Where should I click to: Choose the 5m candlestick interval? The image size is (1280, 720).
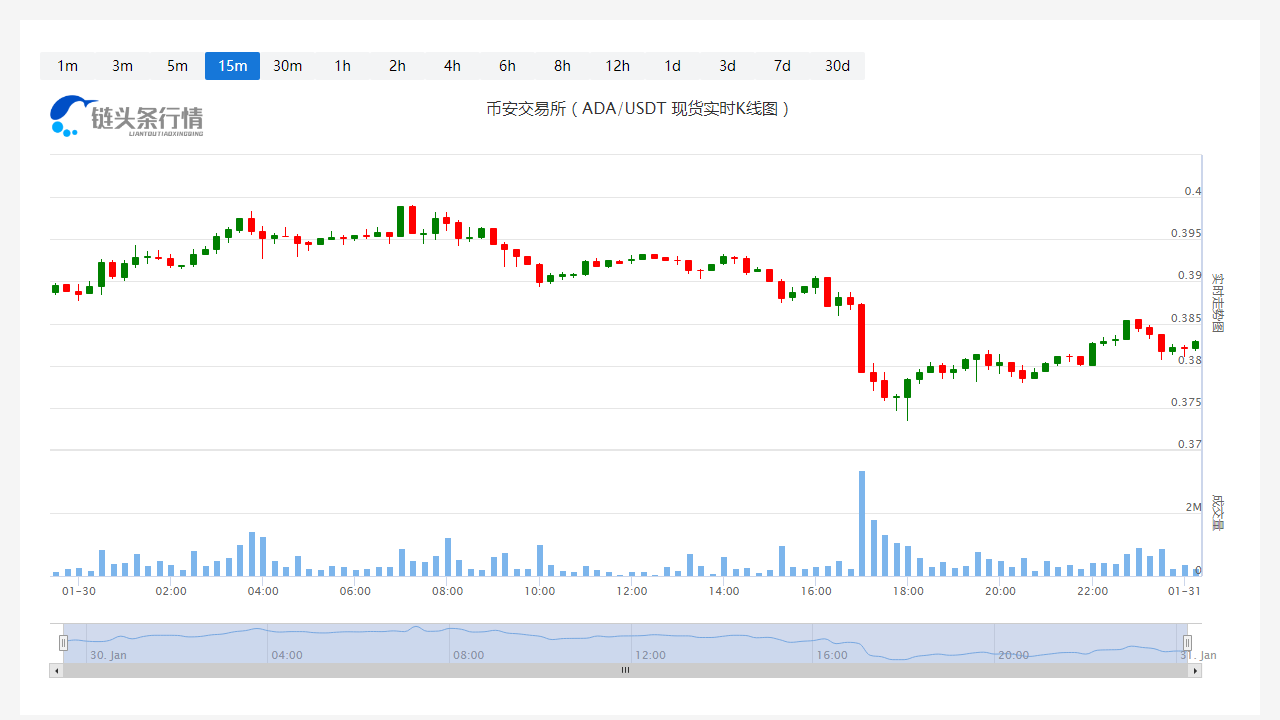(177, 66)
